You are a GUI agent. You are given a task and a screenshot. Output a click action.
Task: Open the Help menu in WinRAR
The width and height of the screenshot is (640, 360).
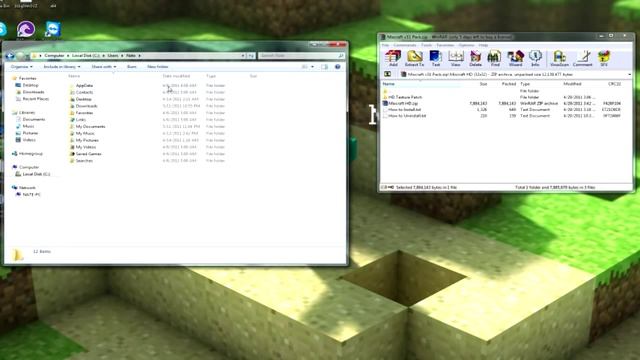coord(483,45)
